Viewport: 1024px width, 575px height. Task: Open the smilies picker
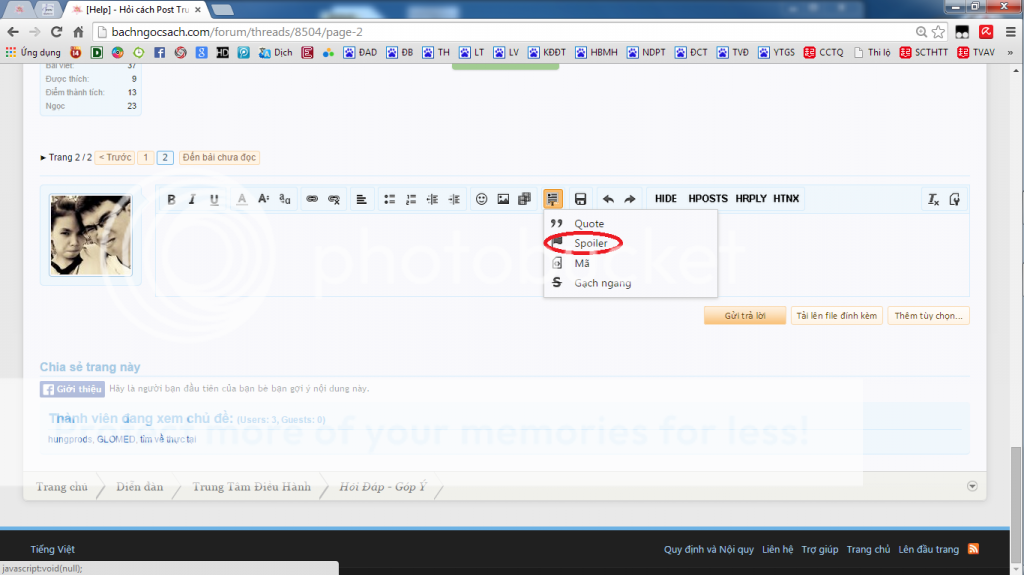coord(481,199)
